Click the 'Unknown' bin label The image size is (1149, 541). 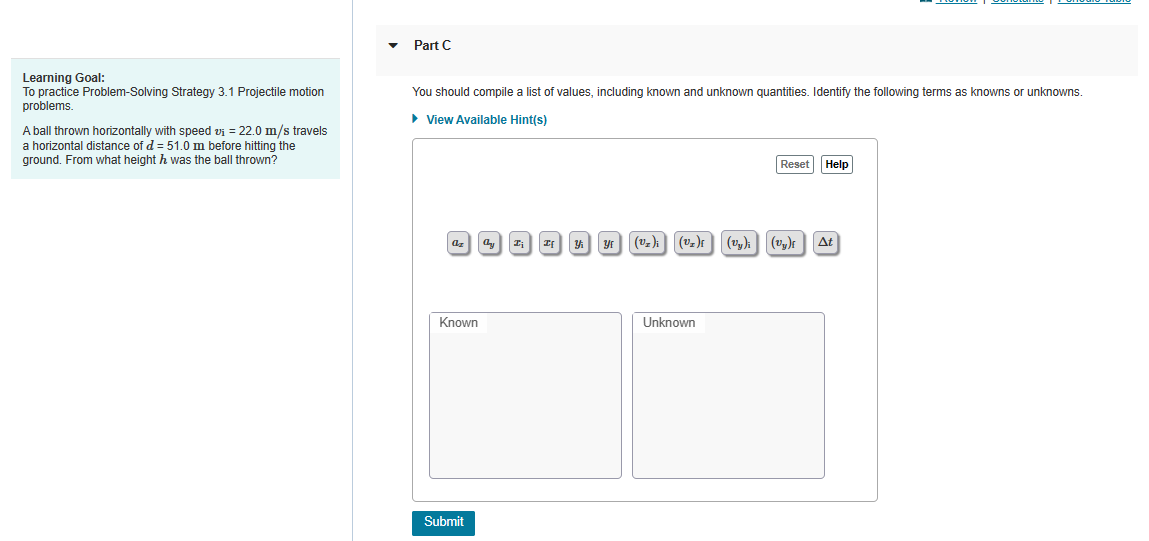669,323
